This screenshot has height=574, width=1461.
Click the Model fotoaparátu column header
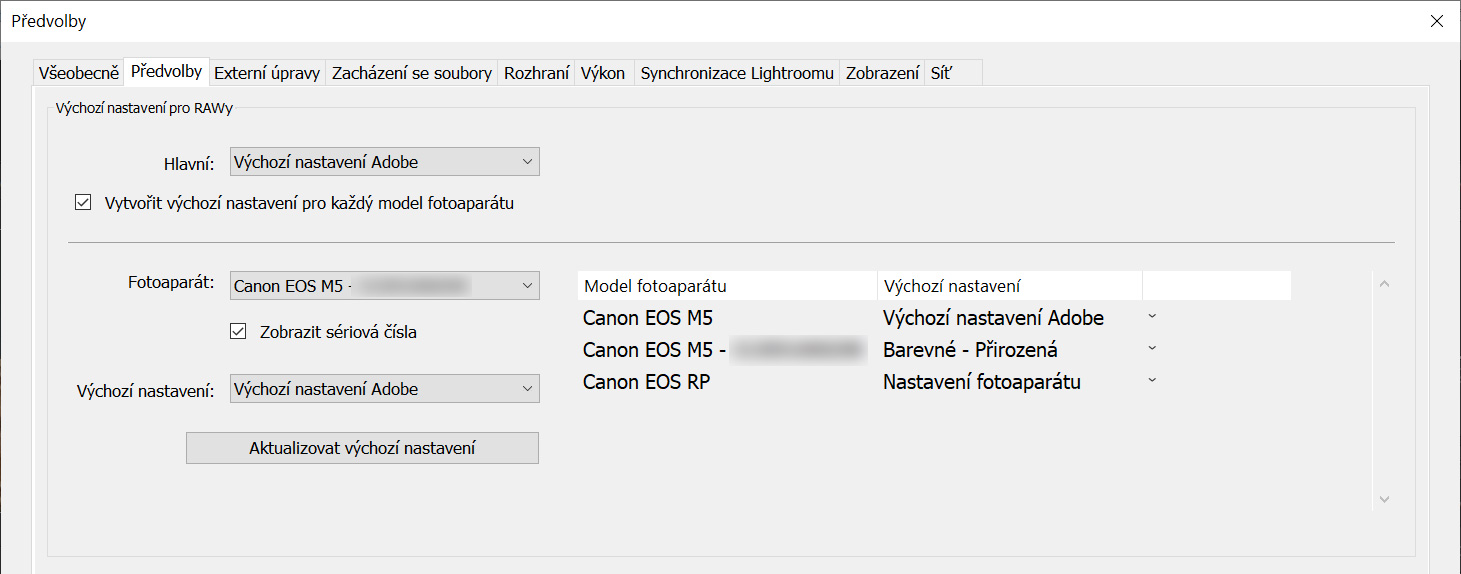point(727,286)
